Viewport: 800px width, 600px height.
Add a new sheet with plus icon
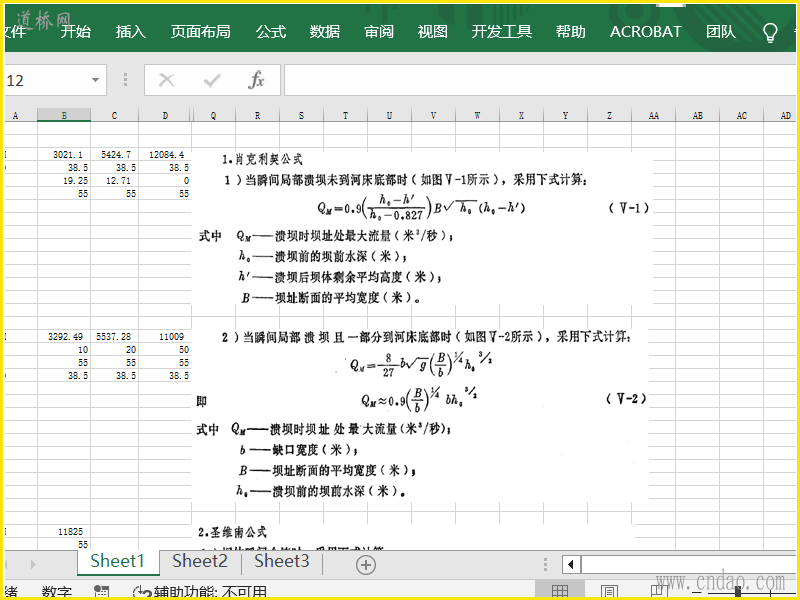(366, 564)
